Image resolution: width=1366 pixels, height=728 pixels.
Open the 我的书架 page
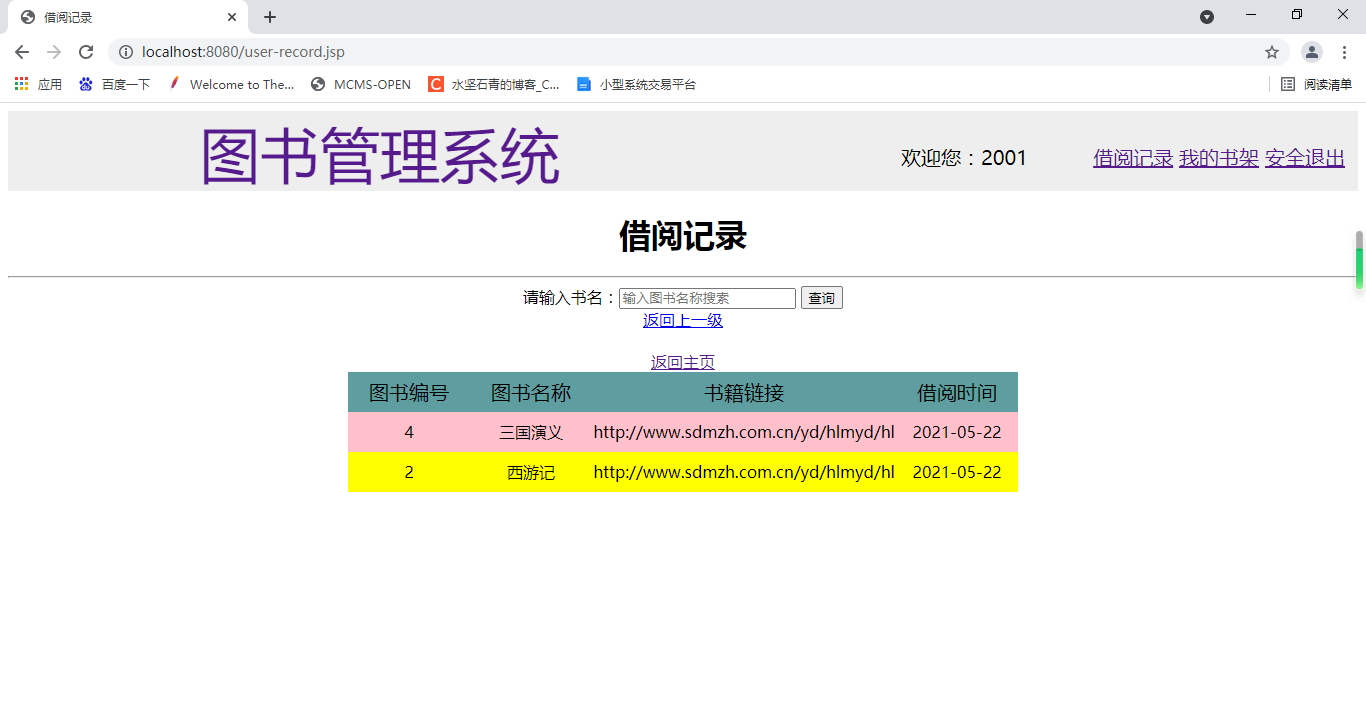click(x=1218, y=157)
